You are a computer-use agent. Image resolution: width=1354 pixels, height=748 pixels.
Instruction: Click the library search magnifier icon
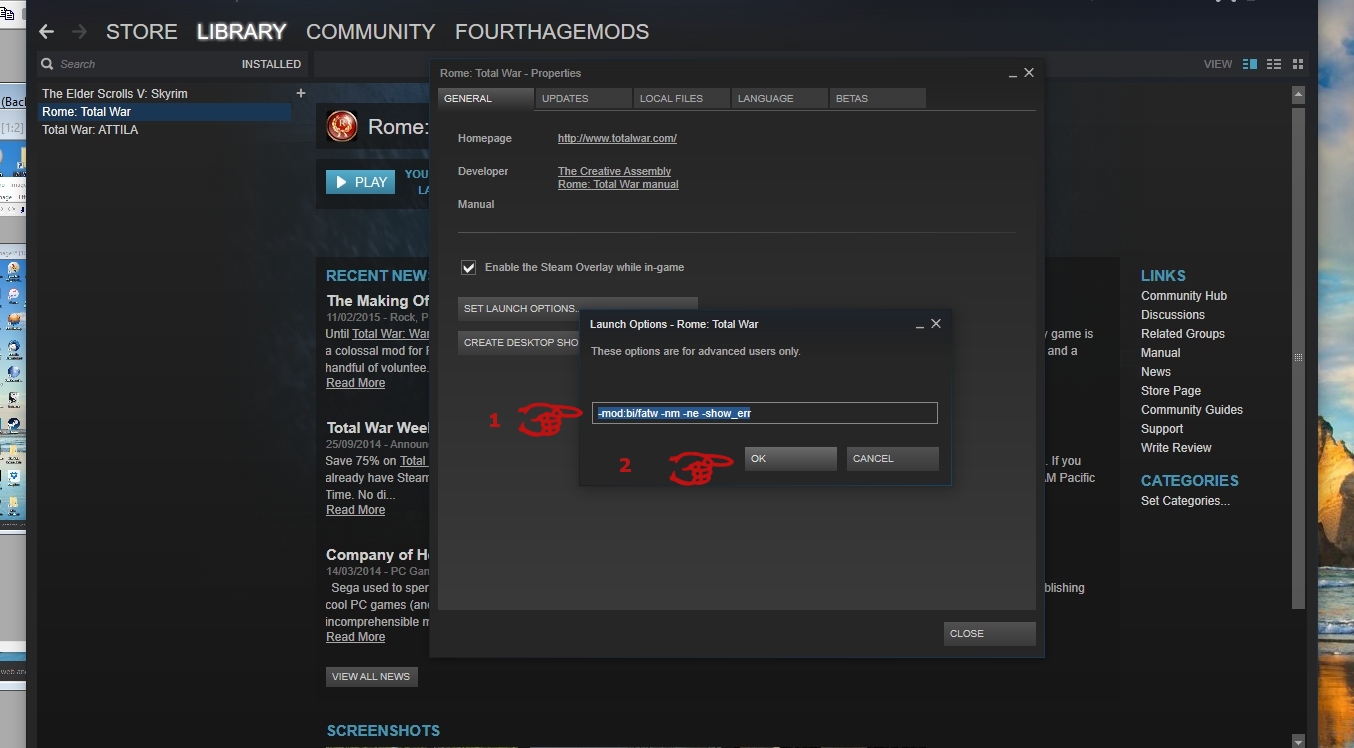[x=47, y=64]
